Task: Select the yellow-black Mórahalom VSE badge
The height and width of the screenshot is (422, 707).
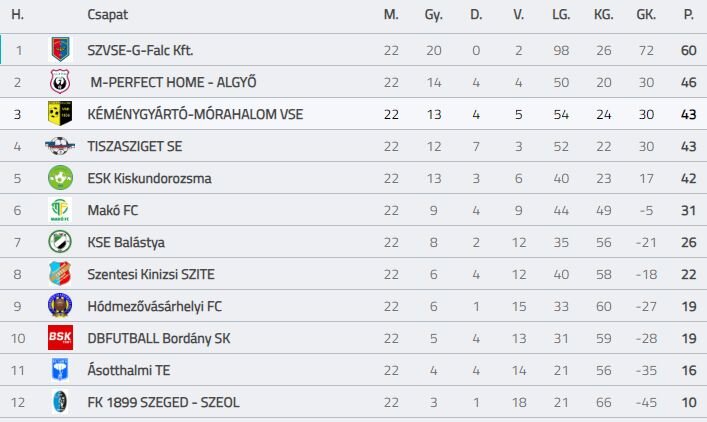Action: tap(60, 114)
